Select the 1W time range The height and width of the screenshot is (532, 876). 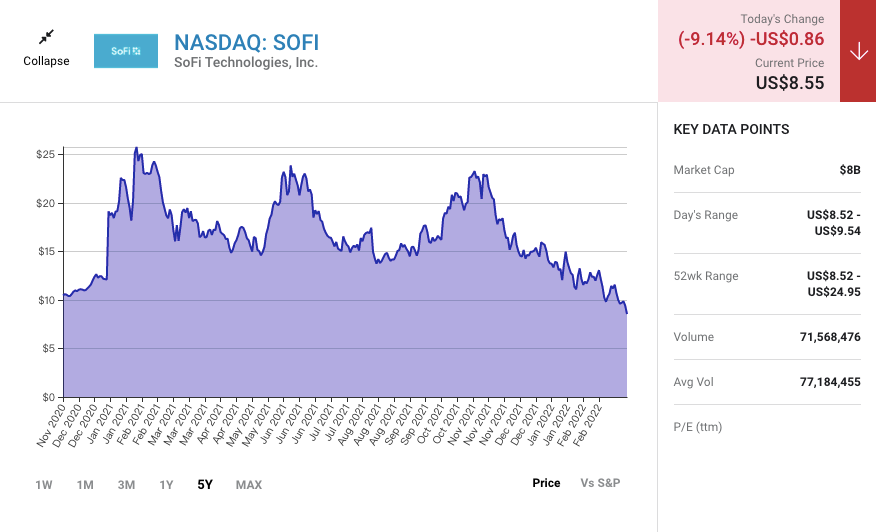click(44, 485)
